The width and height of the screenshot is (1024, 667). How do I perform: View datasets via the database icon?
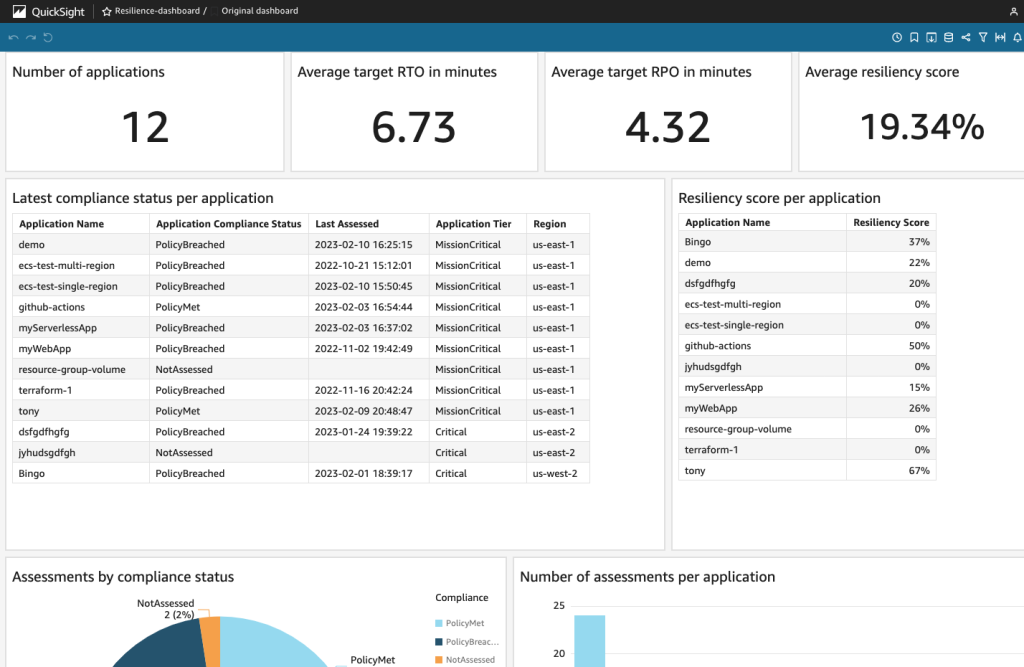point(949,37)
